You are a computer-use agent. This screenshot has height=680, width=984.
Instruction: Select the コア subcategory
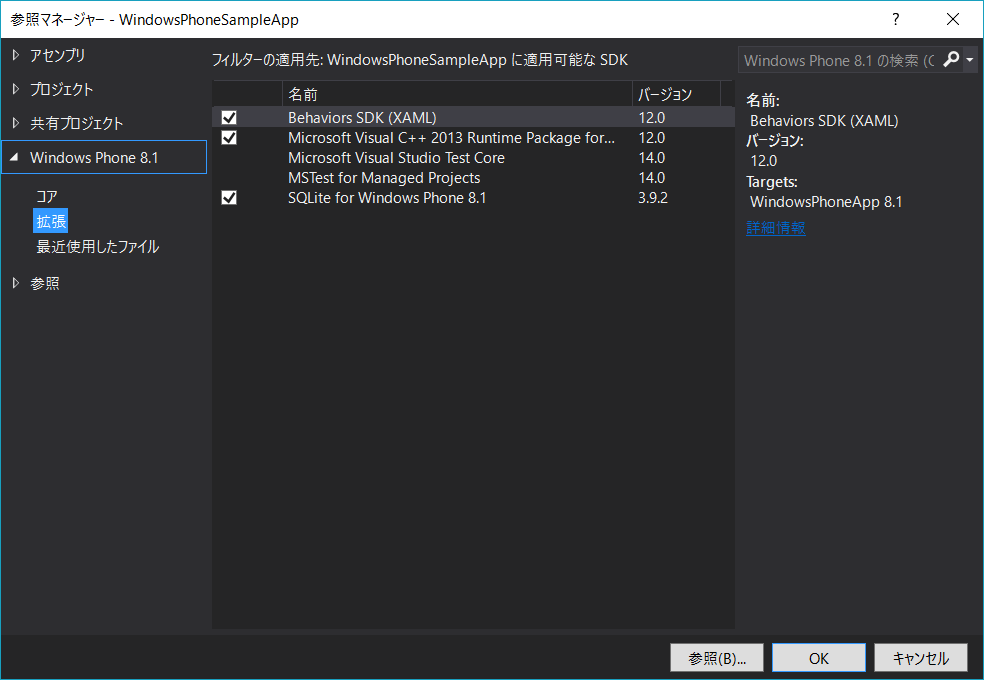click(x=46, y=196)
